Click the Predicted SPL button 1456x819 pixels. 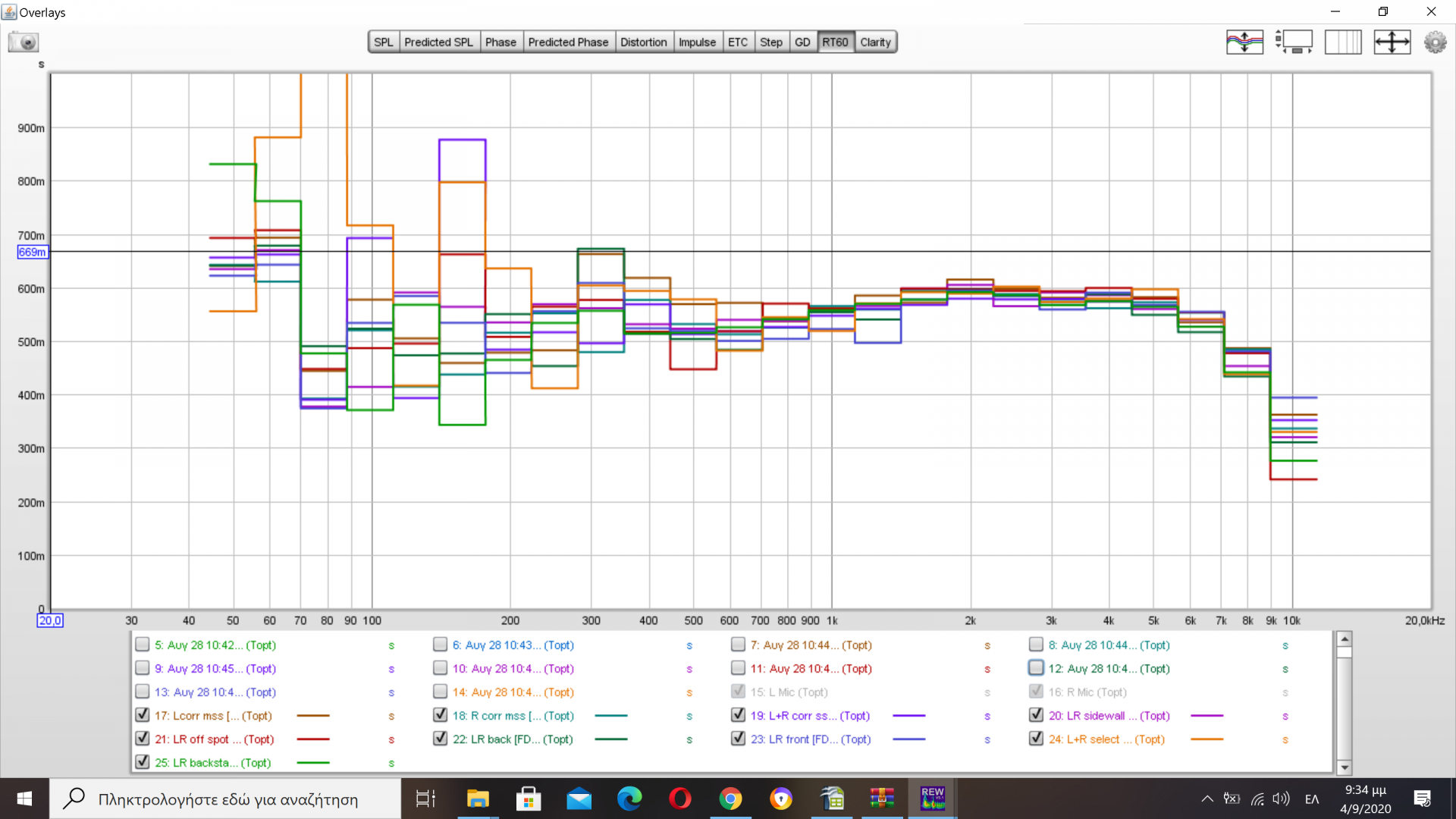pos(438,42)
